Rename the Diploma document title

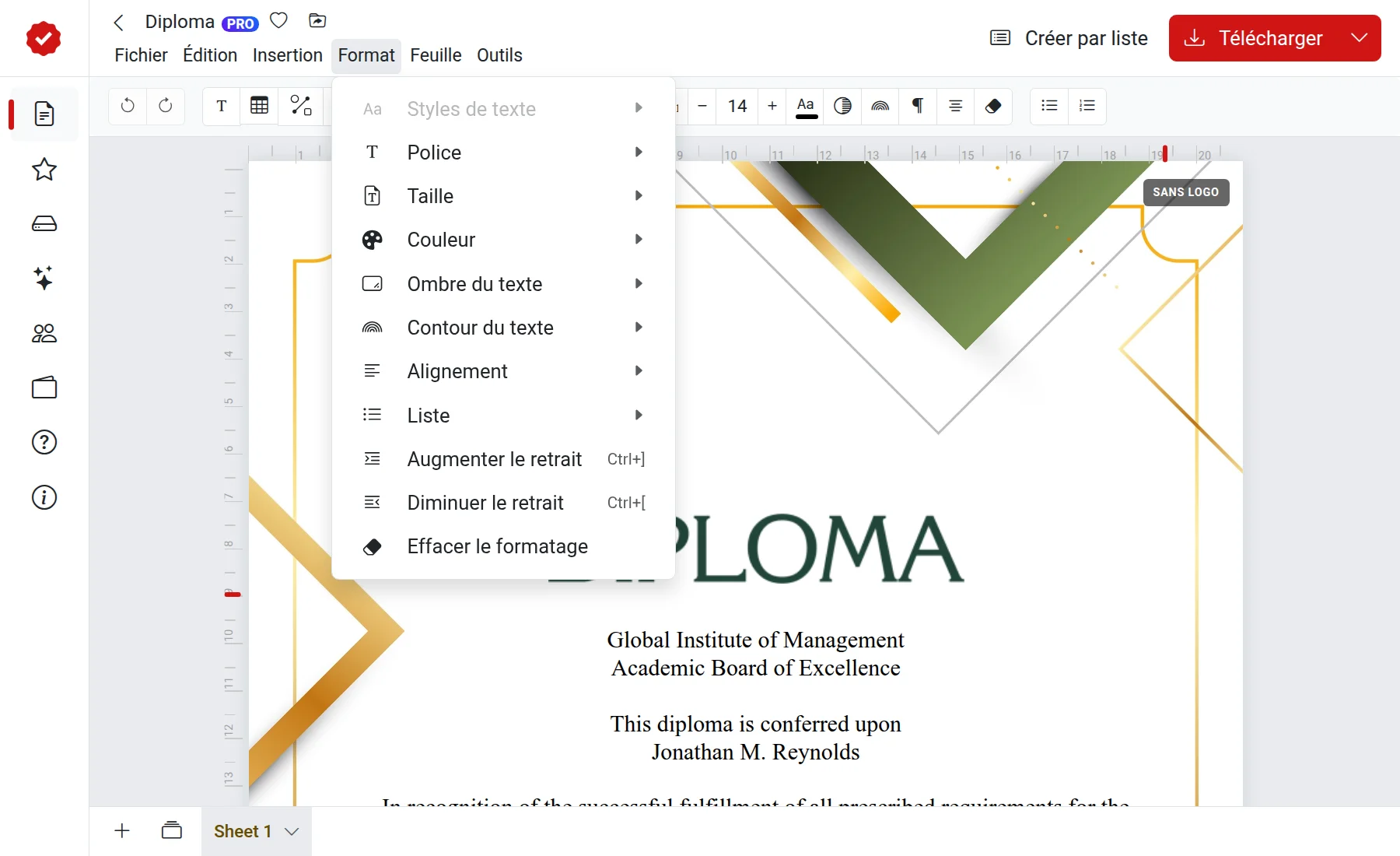(x=180, y=22)
